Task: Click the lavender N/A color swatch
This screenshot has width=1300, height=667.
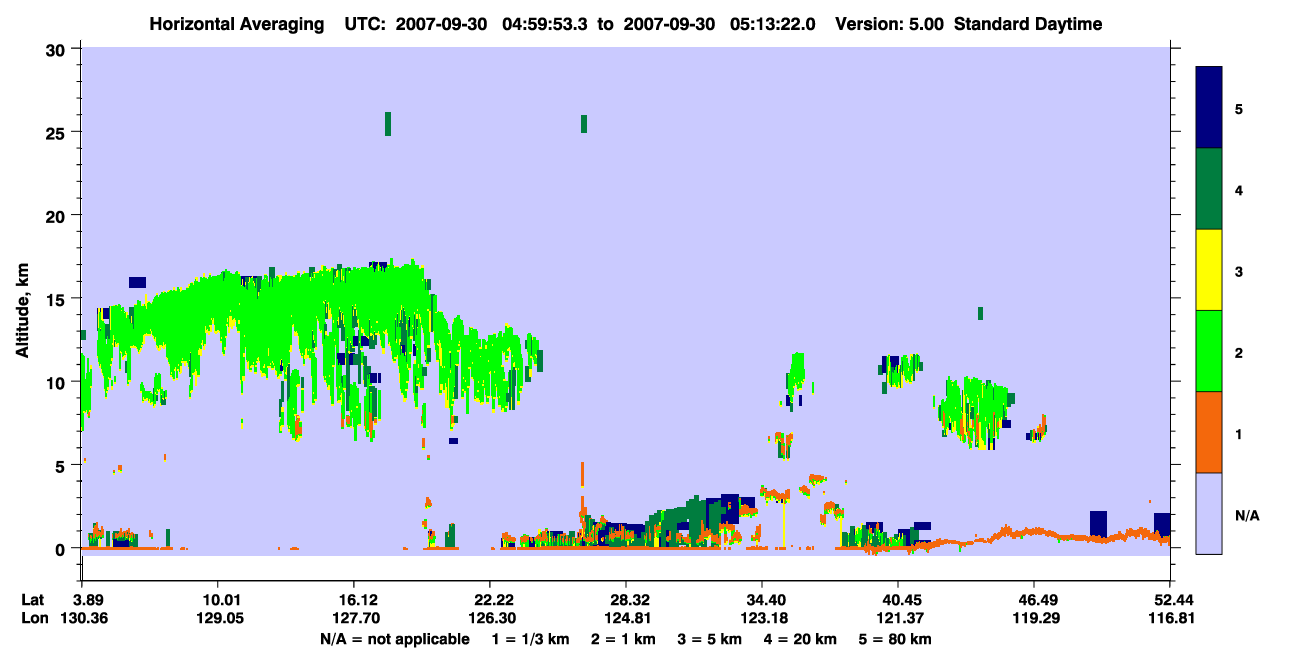Action: coord(1209,513)
